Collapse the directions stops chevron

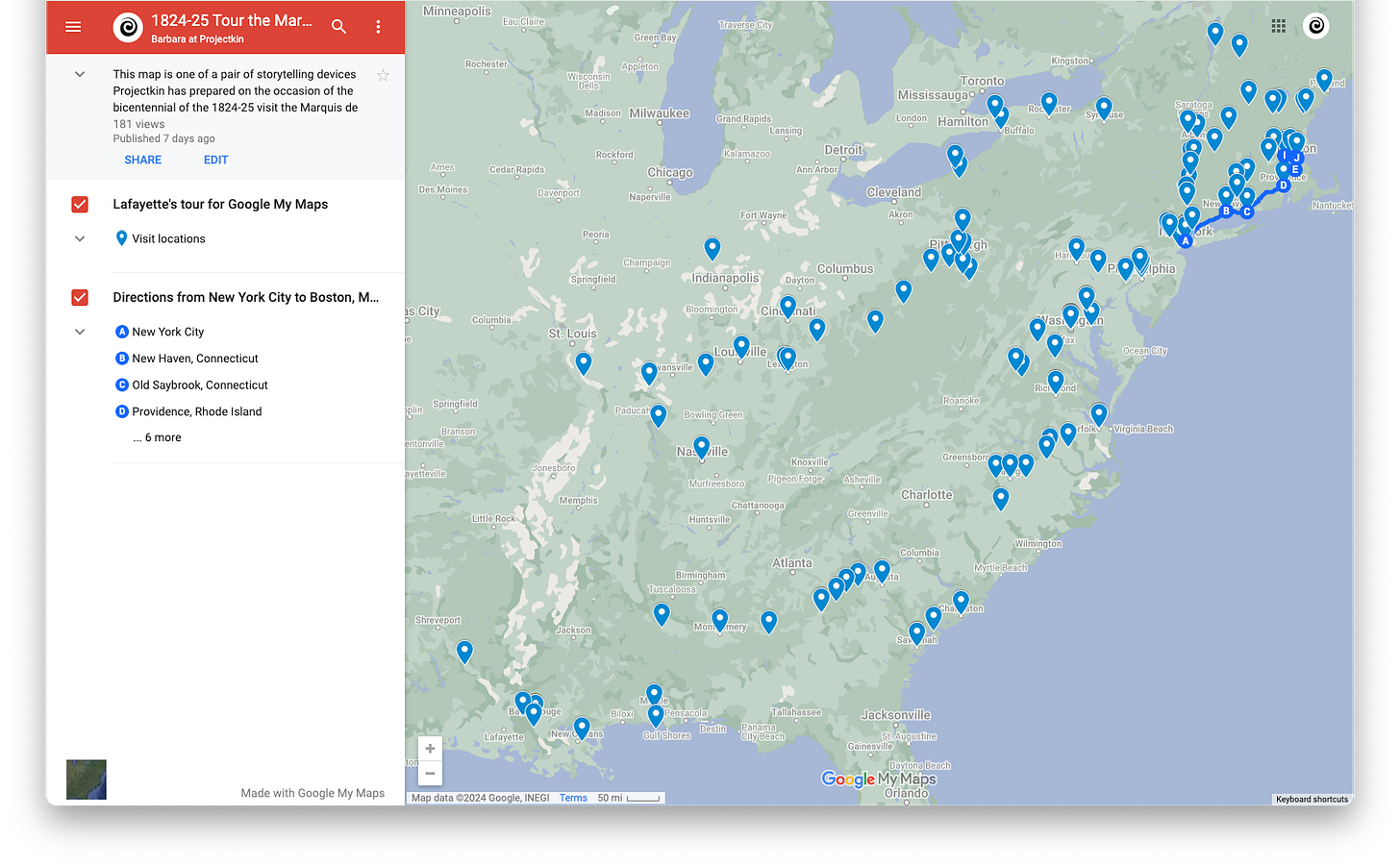80,332
